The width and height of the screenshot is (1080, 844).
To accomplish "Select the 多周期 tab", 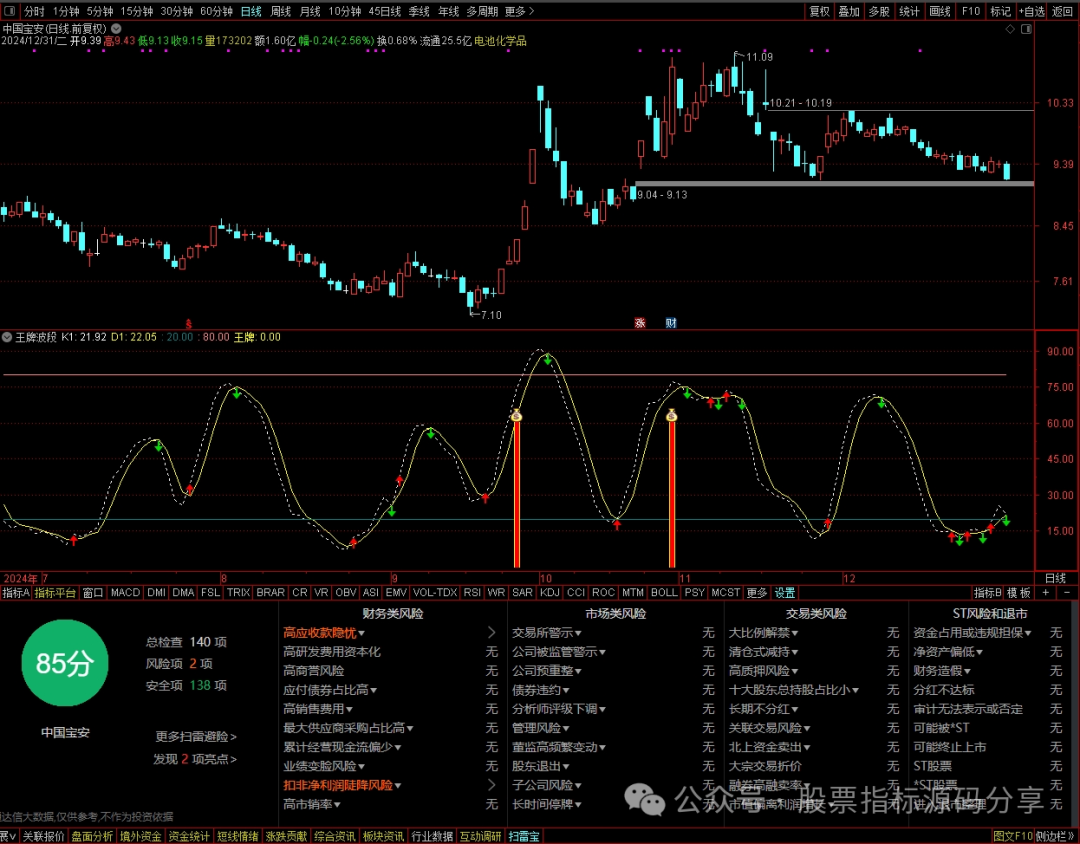I will click(x=482, y=11).
